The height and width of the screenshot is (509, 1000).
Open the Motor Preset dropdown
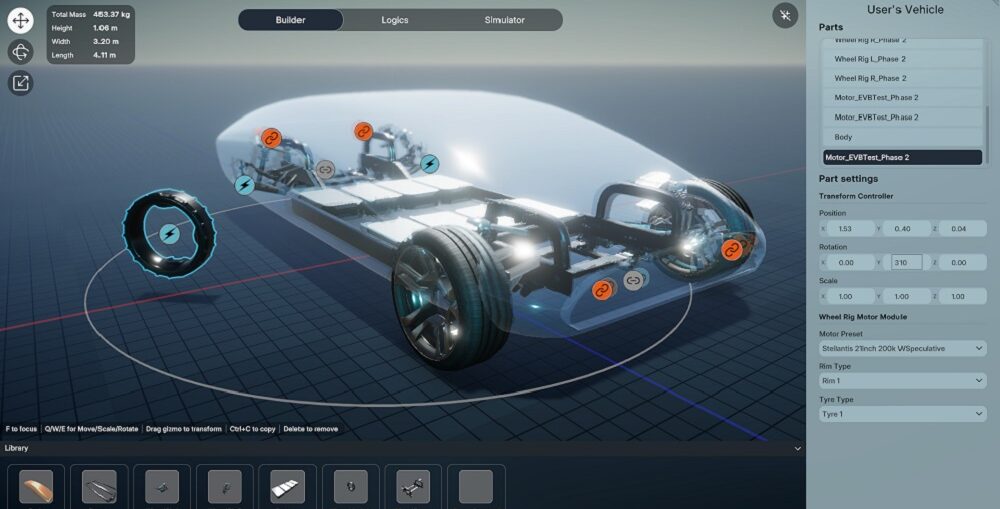pyautogui.click(x=902, y=348)
